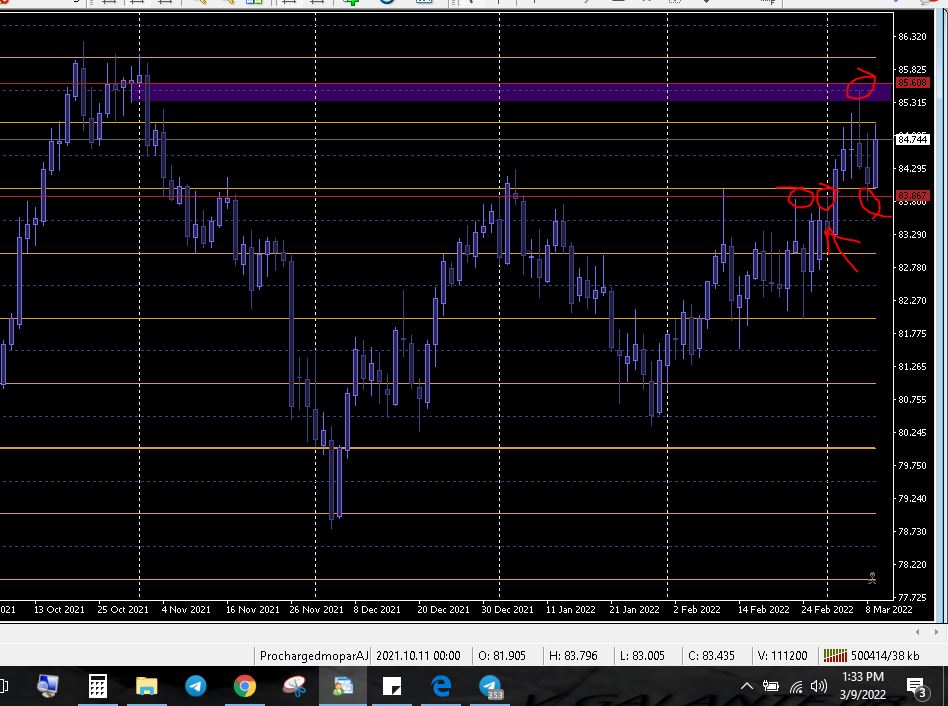
Task: Click the 8 Mar 2022 date label
Action: pyautogui.click(x=888, y=609)
